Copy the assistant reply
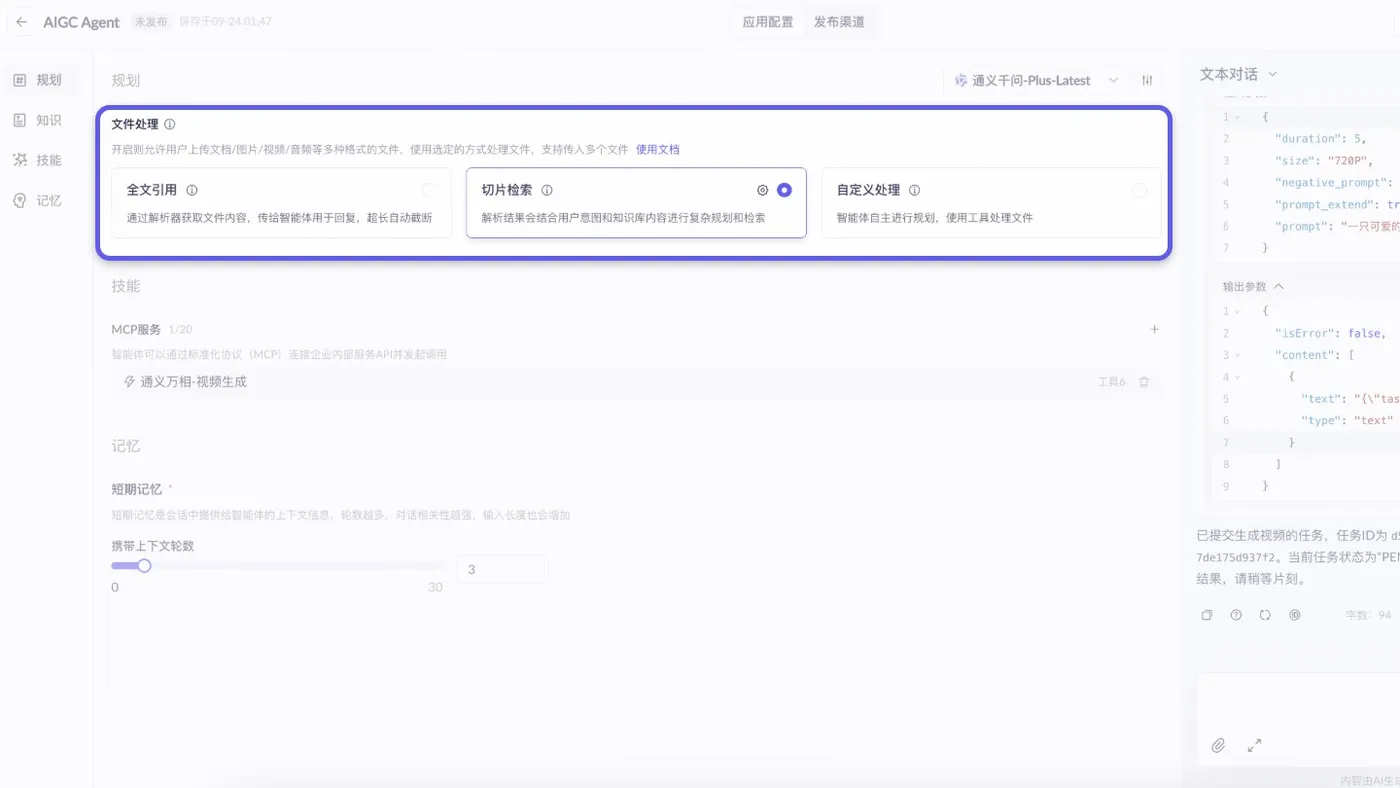Screen dimensions: 1400x788 click(1207, 615)
